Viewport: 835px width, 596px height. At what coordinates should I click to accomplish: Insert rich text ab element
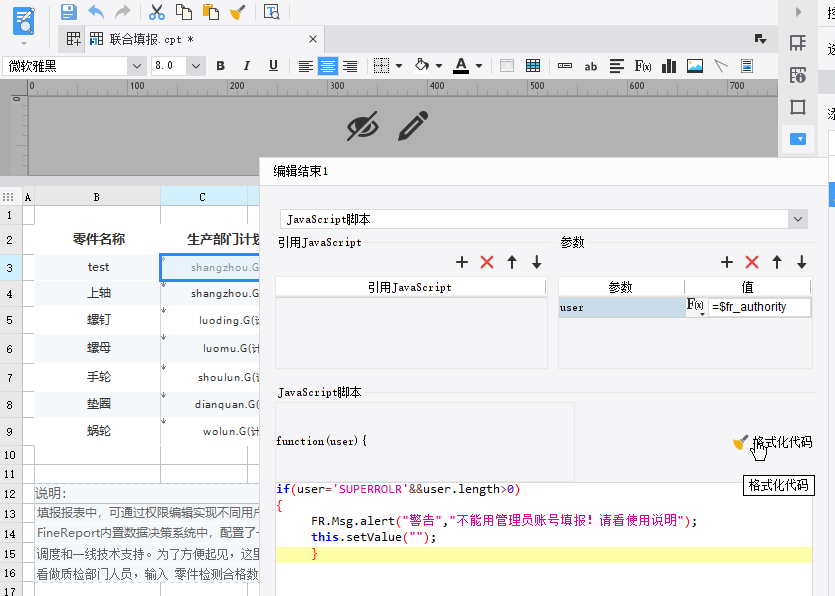591,67
